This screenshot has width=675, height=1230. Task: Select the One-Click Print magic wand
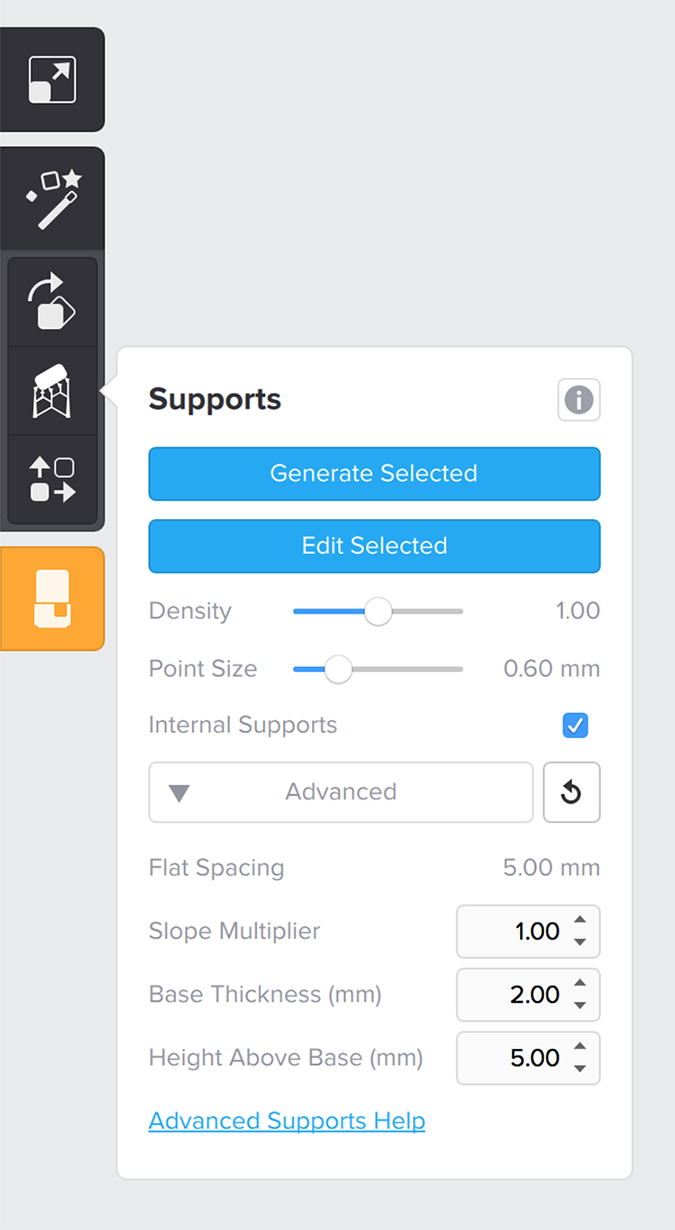(x=53, y=199)
